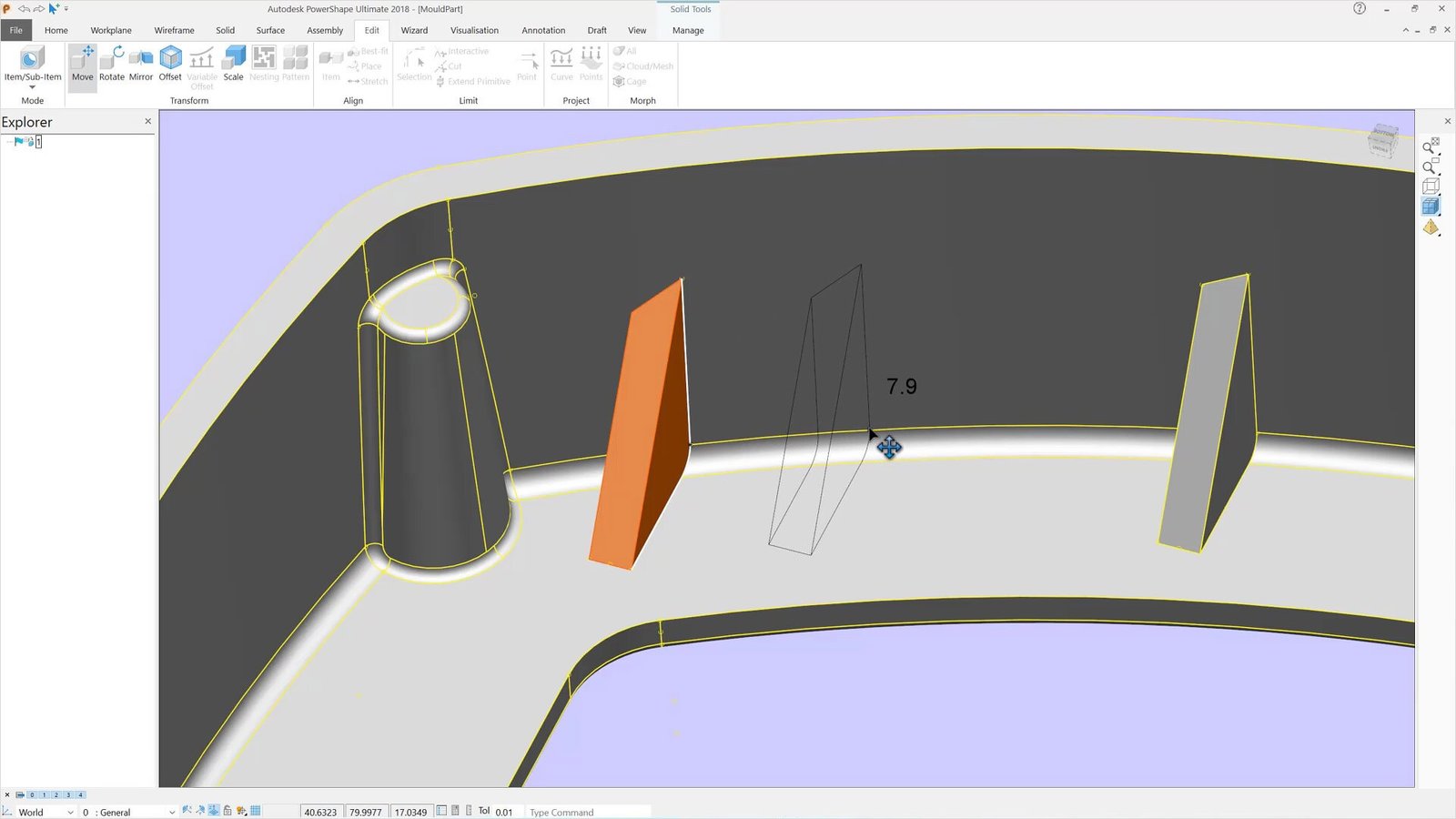This screenshot has width=1456, height=819.
Task: Click the Redo arrow in quick access bar
Action: click(x=38, y=8)
